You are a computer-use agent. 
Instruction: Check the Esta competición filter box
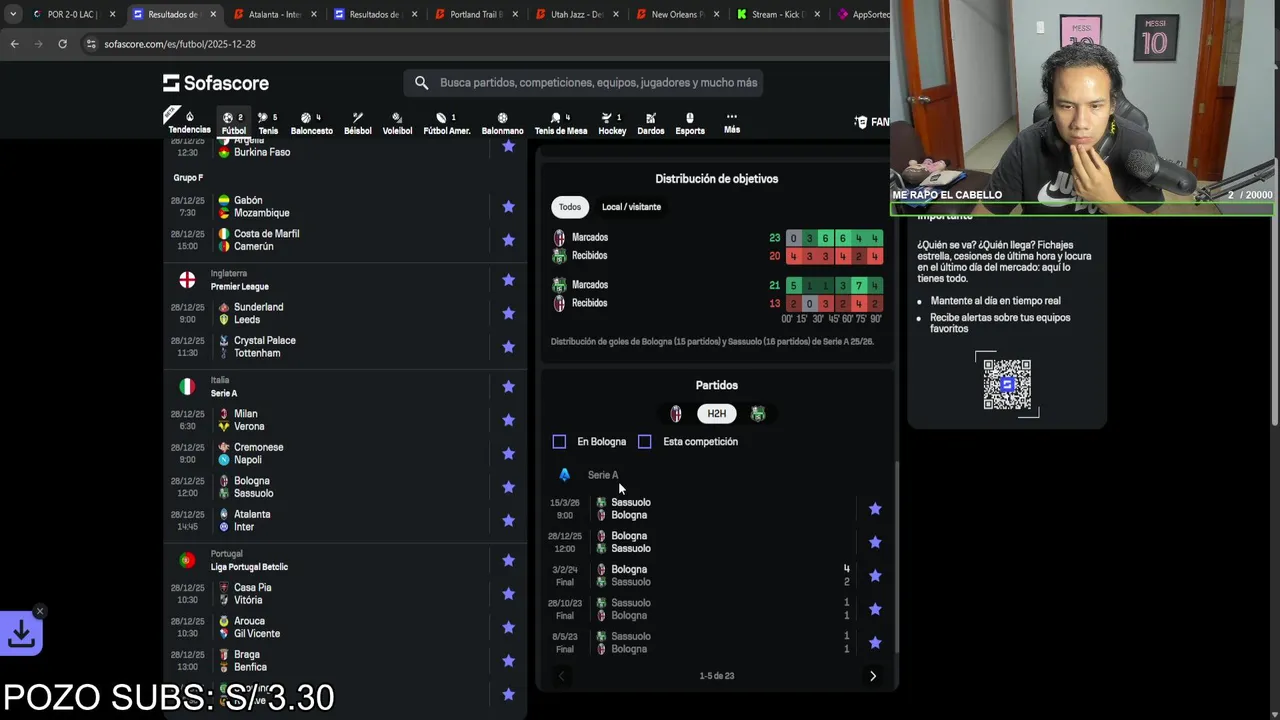pyautogui.click(x=644, y=441)
